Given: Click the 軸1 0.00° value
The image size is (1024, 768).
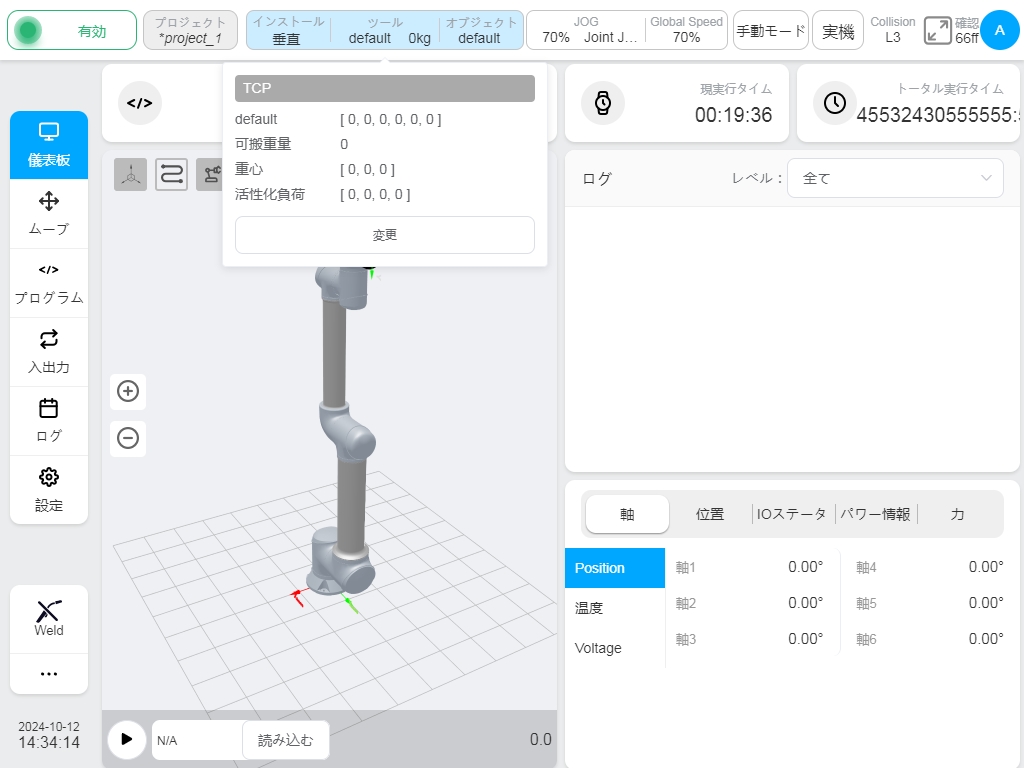Looking at the screenshot, I should click(805, 567).
